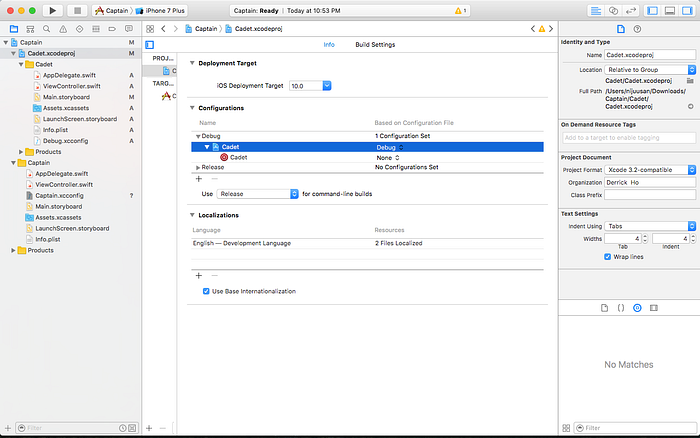700x438 pixels.
Task: Select Captain.xcconfig in navigator
Action: [59, 196]
